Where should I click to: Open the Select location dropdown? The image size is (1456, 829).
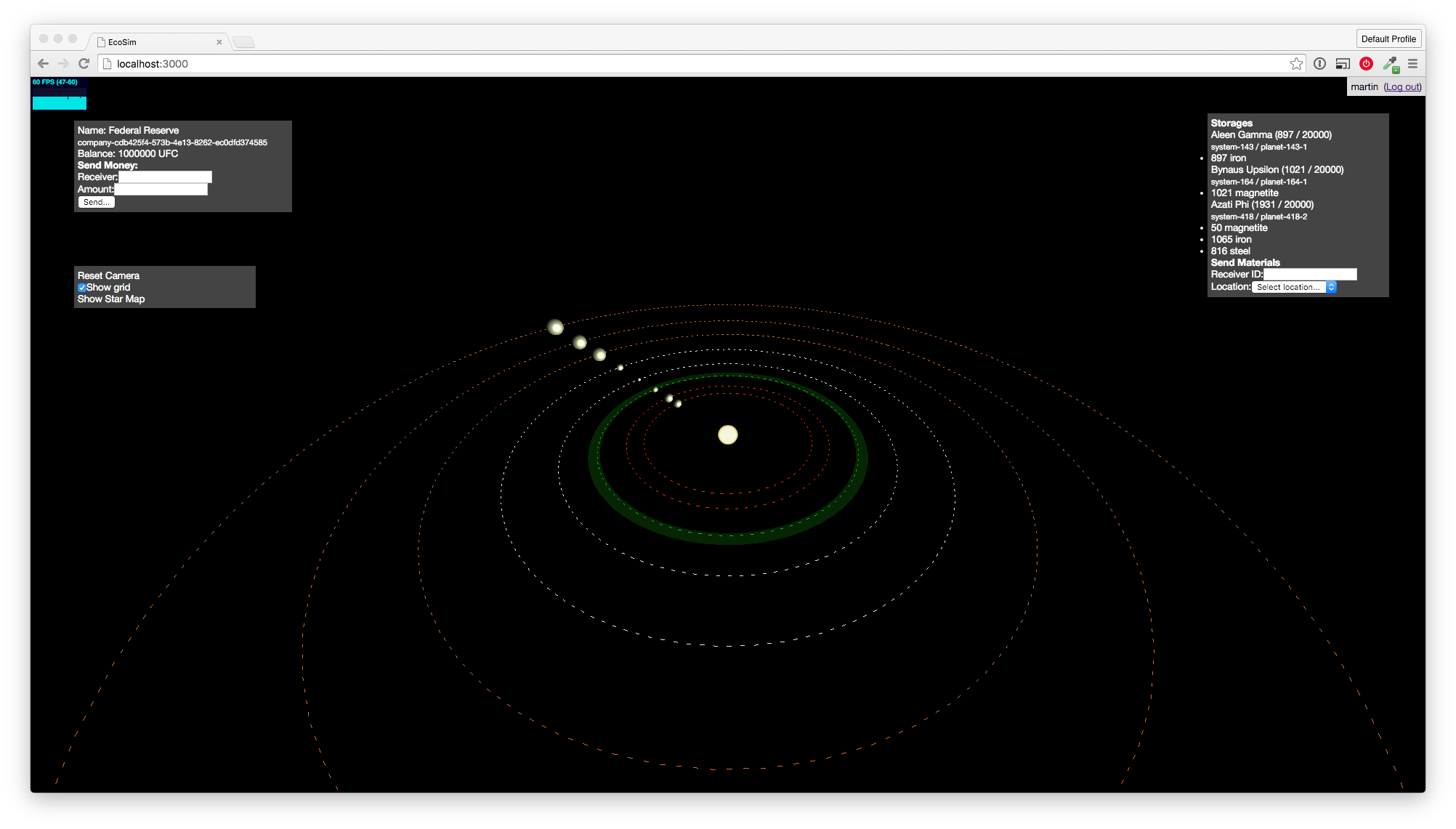pos(1293,287)
